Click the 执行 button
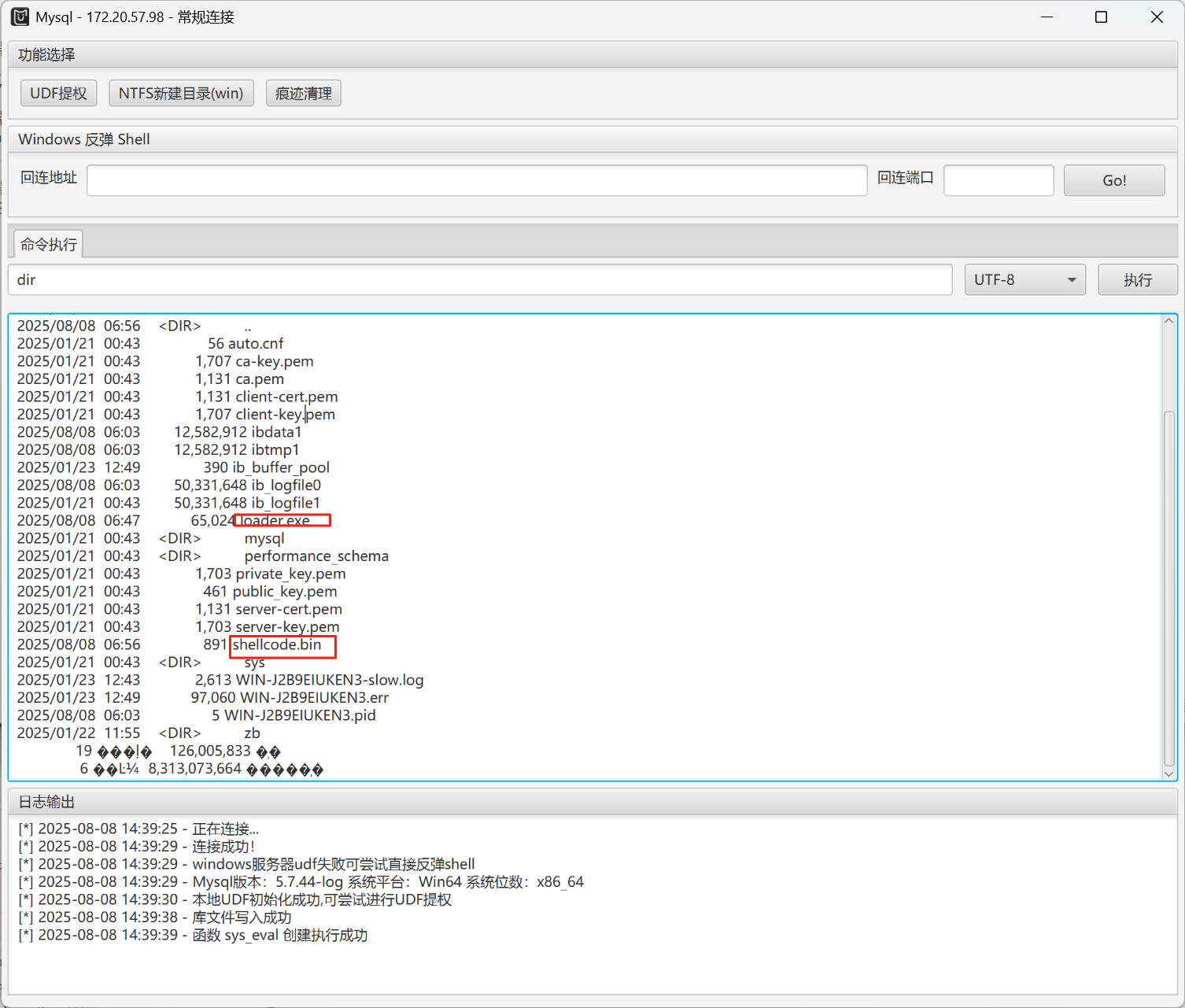The image size is (1185, 1008). pyautogui.click(x=1138, y=279)
